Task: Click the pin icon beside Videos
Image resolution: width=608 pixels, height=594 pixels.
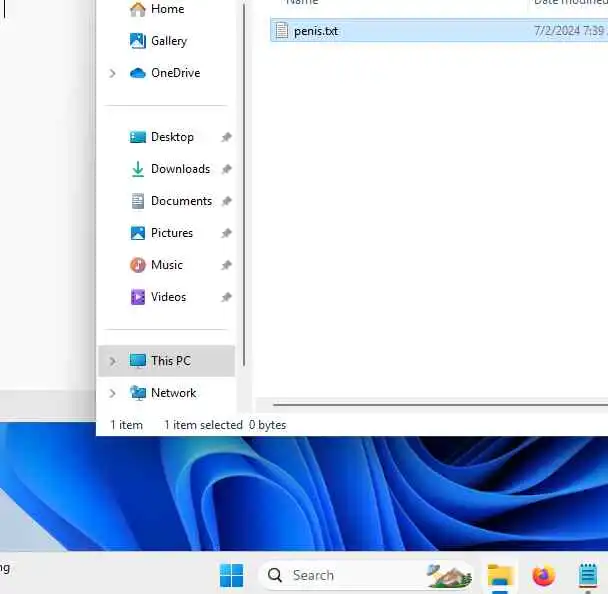Action: [226, 297]
